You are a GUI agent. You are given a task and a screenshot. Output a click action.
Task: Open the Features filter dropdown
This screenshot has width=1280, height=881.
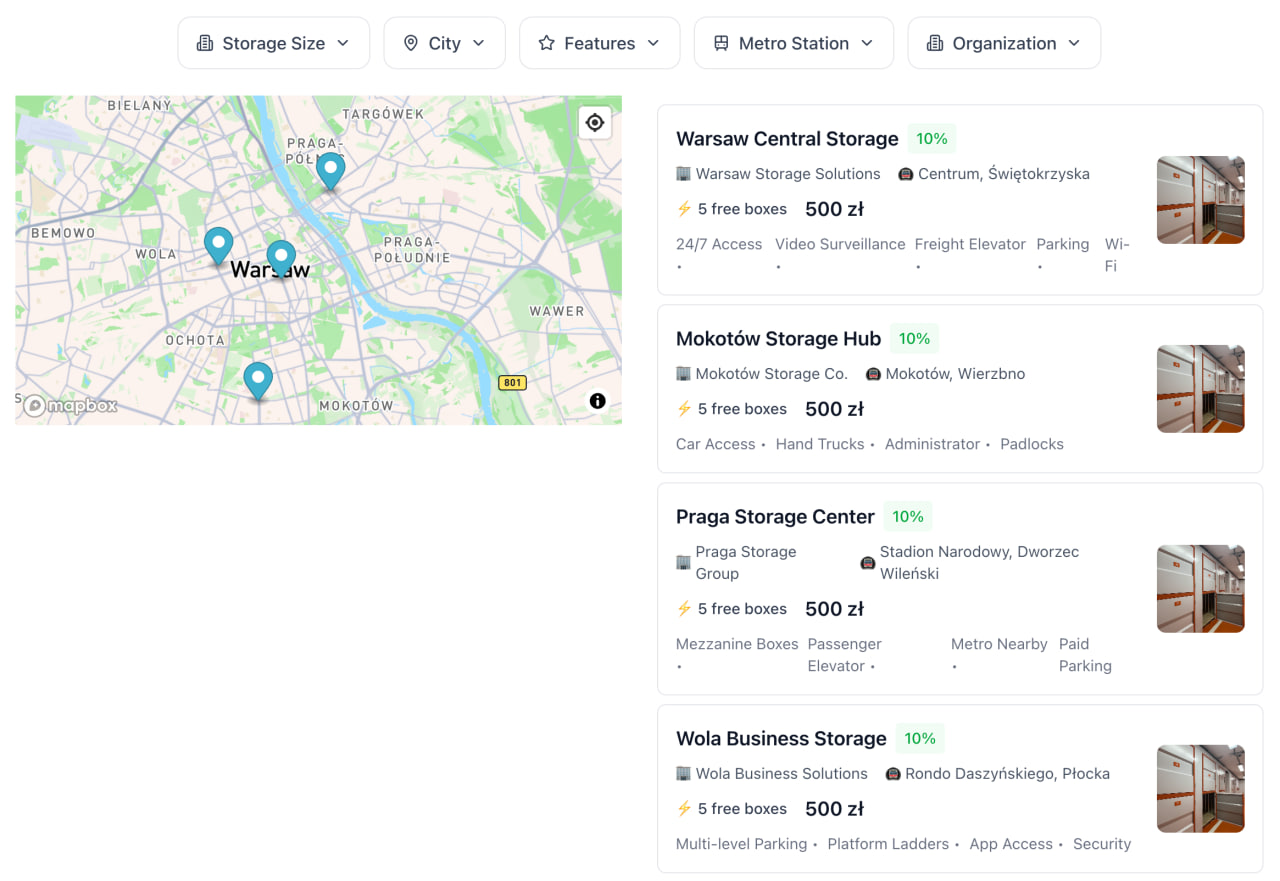pos(599,43)
